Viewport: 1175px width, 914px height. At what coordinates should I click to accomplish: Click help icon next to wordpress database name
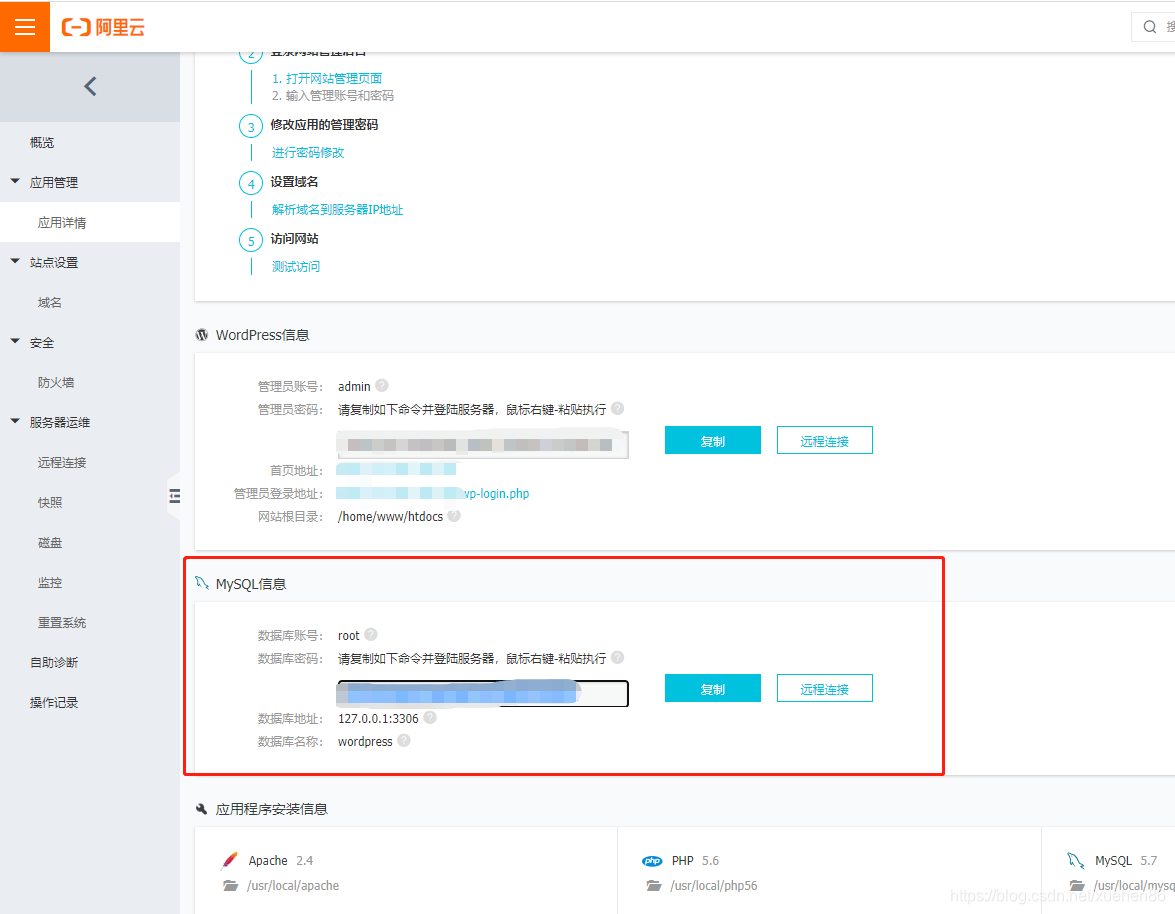[404, 740]
